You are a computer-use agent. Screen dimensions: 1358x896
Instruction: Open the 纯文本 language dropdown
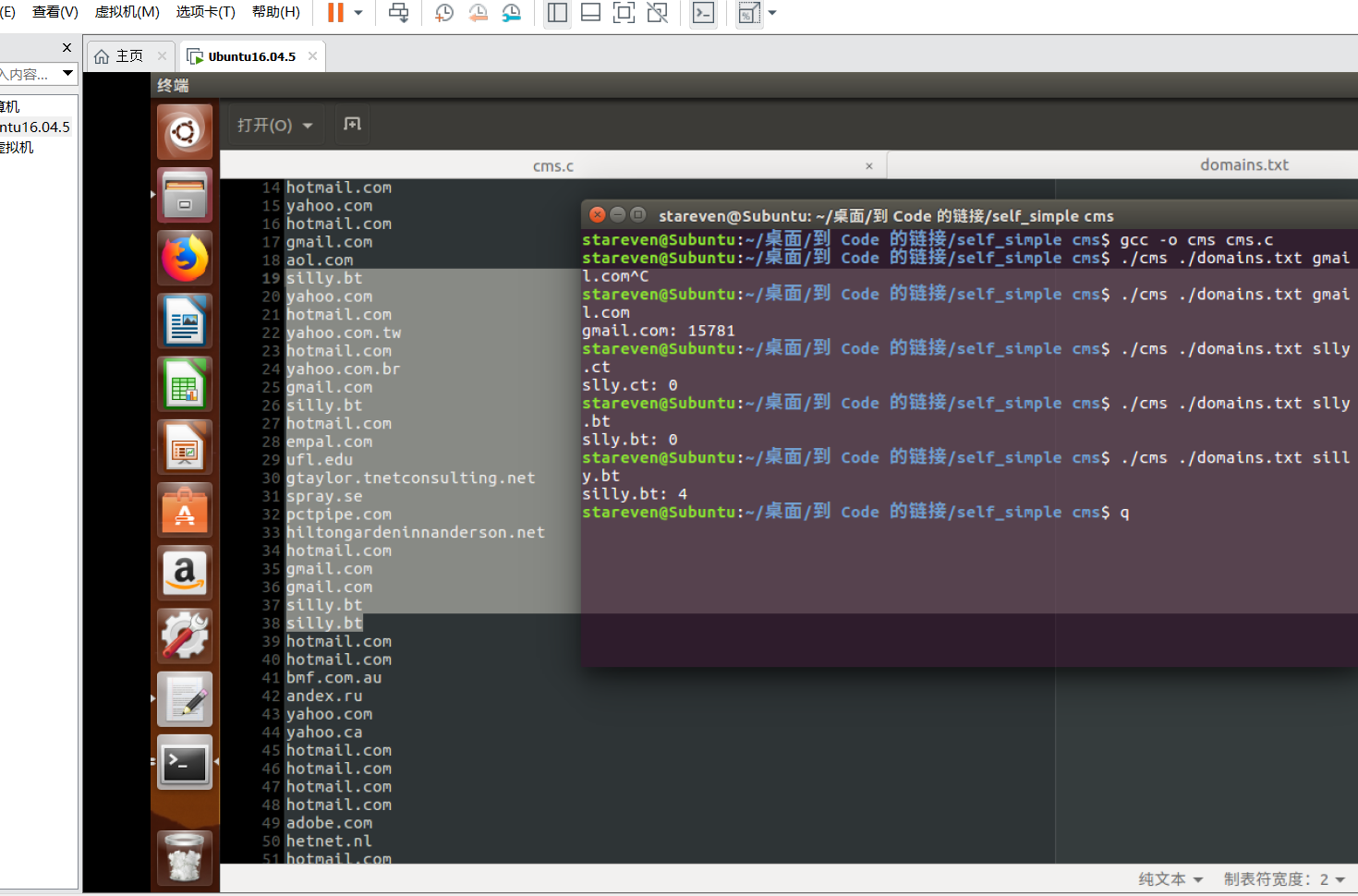[1170, 879]
